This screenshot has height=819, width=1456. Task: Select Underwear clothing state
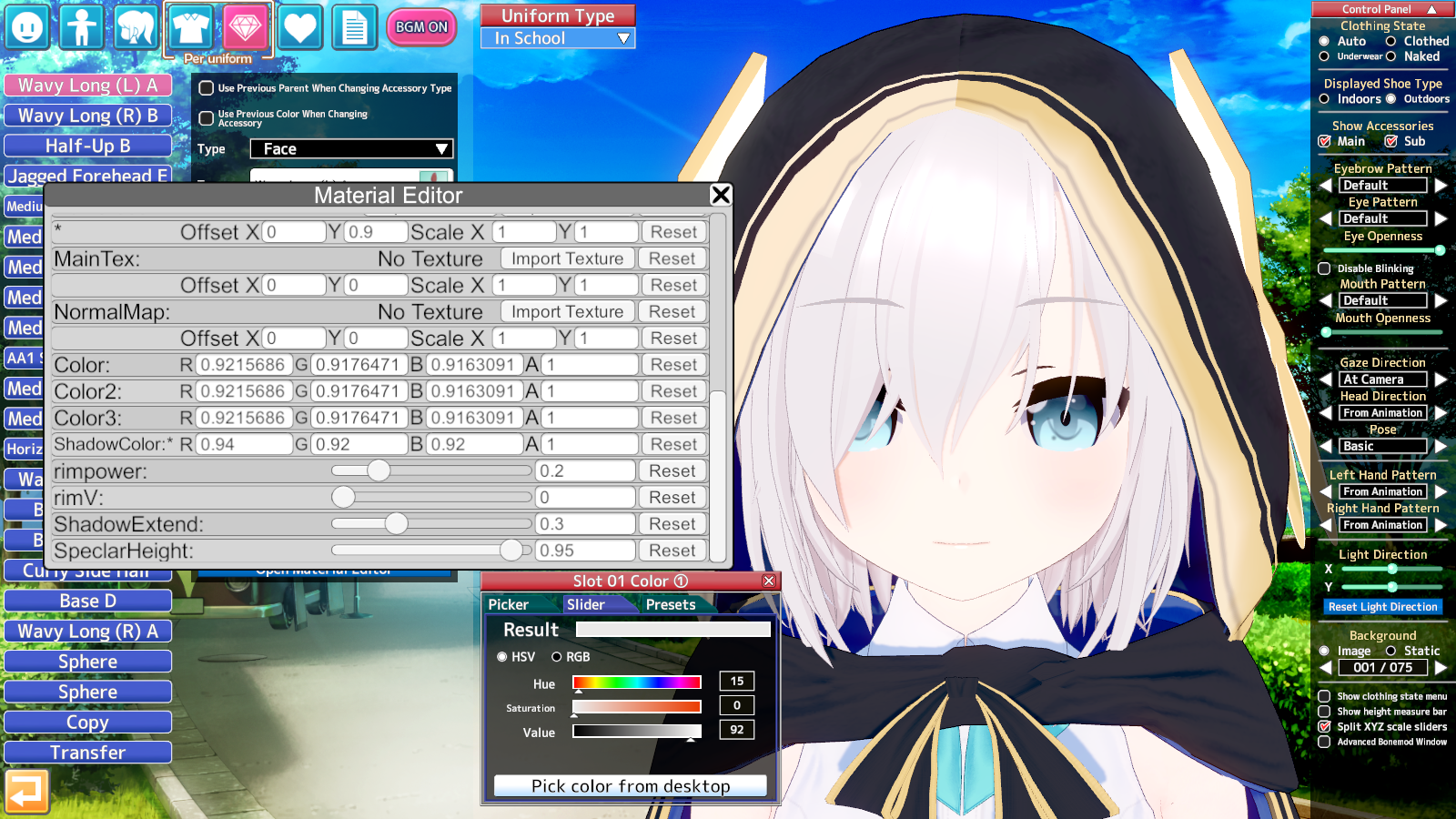pos(1324,56)
